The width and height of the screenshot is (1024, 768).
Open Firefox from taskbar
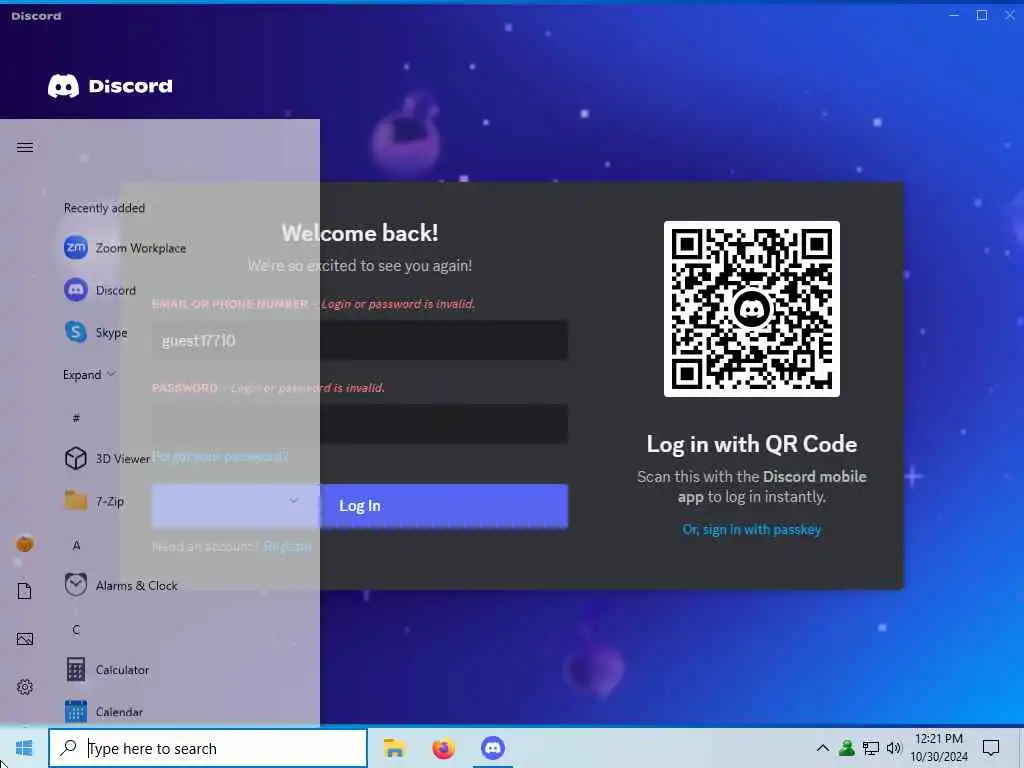[443, 748]
